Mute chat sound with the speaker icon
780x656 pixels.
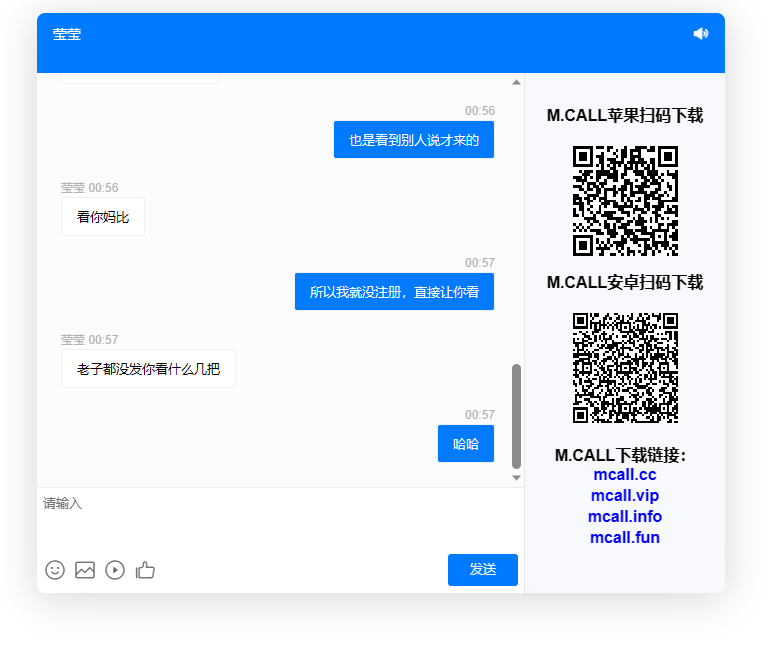(700, 34)
